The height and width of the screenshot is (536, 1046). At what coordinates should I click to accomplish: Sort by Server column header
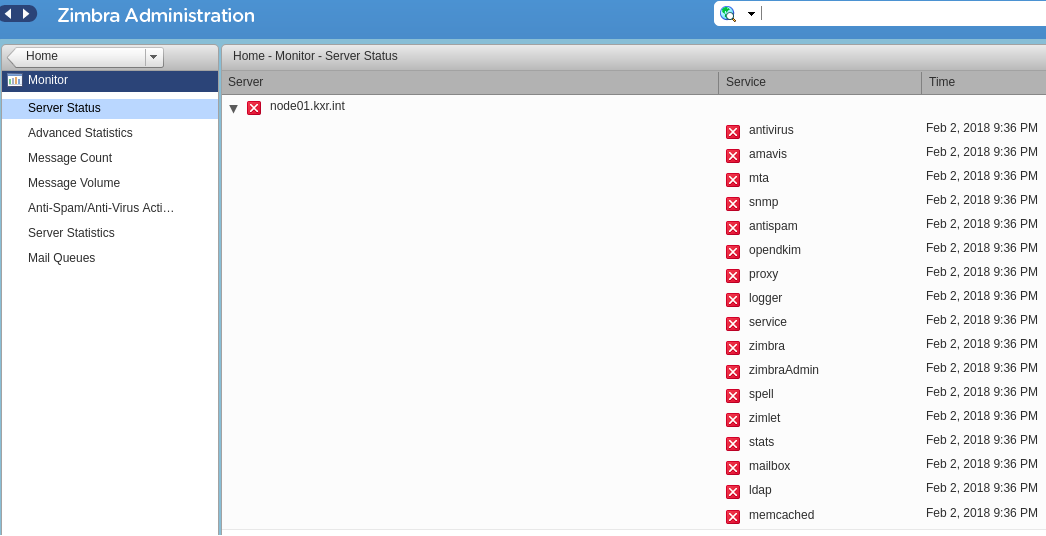(470, 82)
